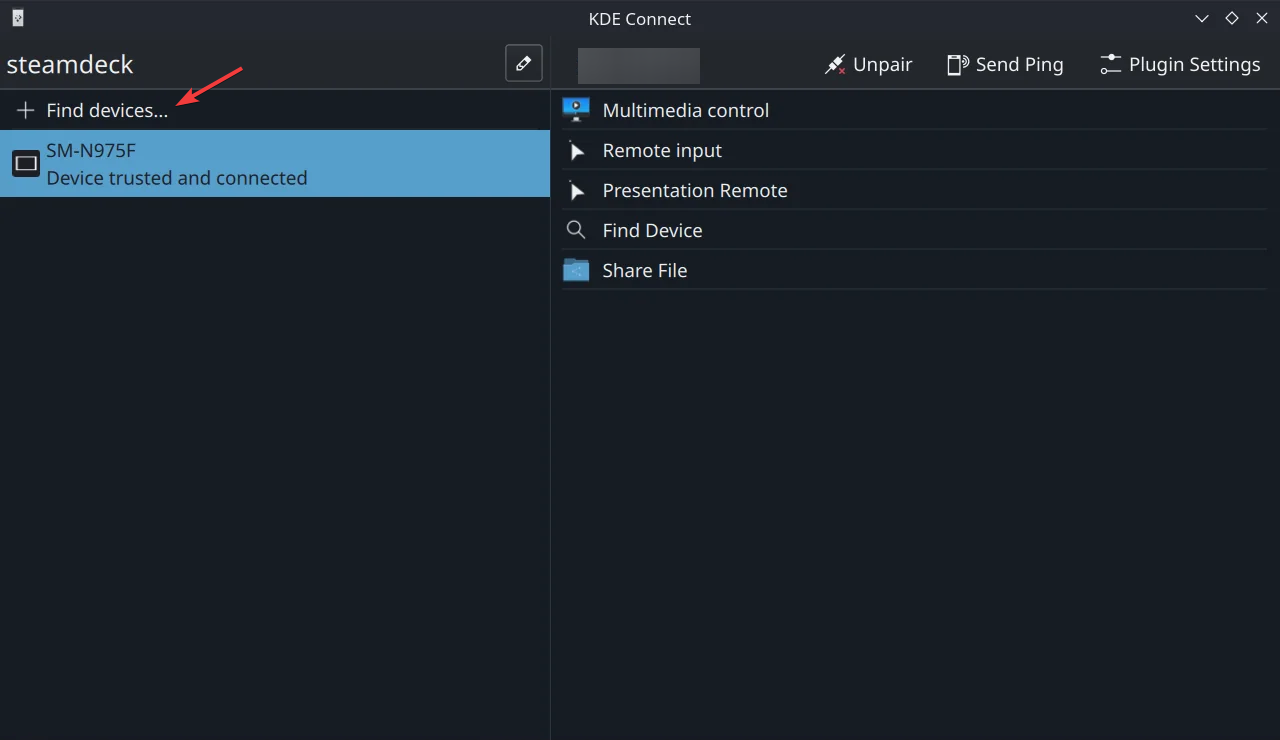The image size is (1280, 740).
Task: Unpair the connected device
Action: (870, 65)
